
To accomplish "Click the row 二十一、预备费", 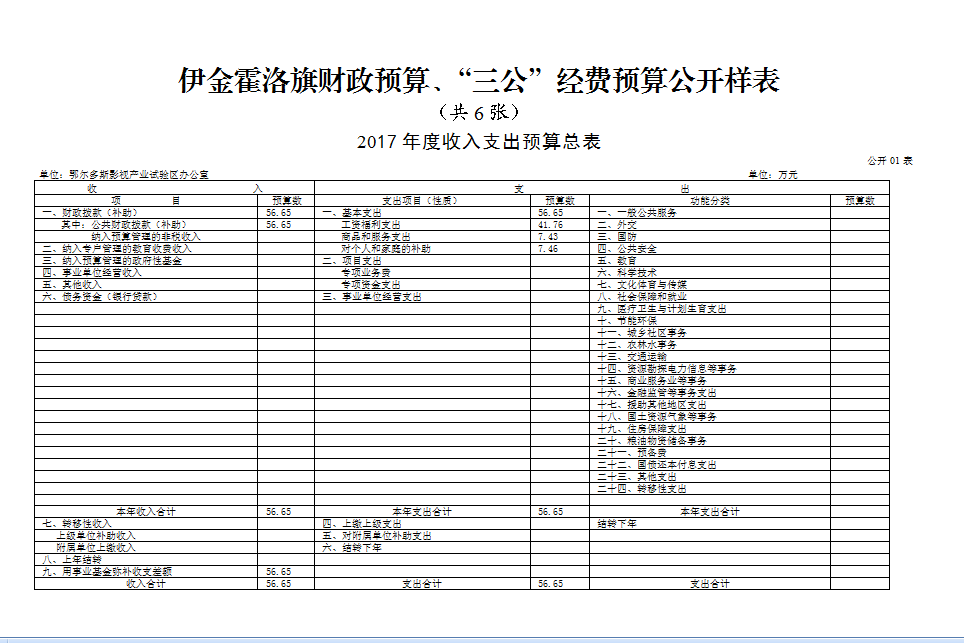I will (709, 452).
